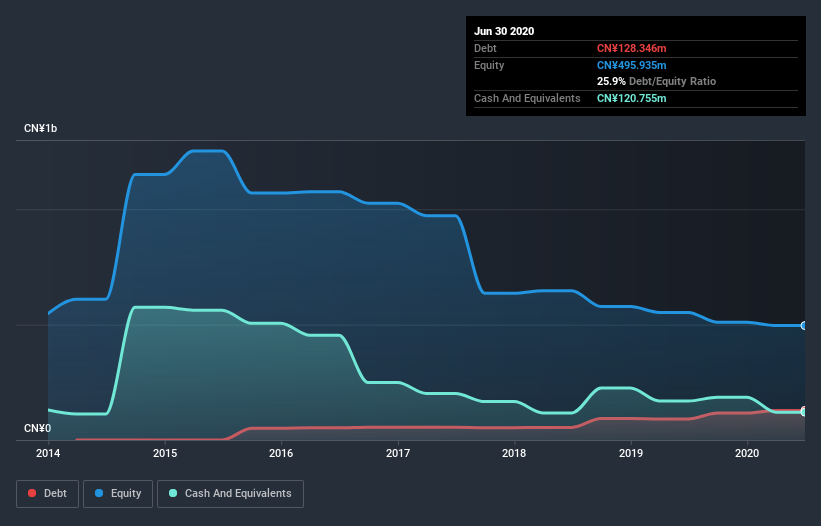Image resolution: width=821 pixels, height=526 pixels.
Task: Click the 2018 x-axis label
Action: click(514, 453)
